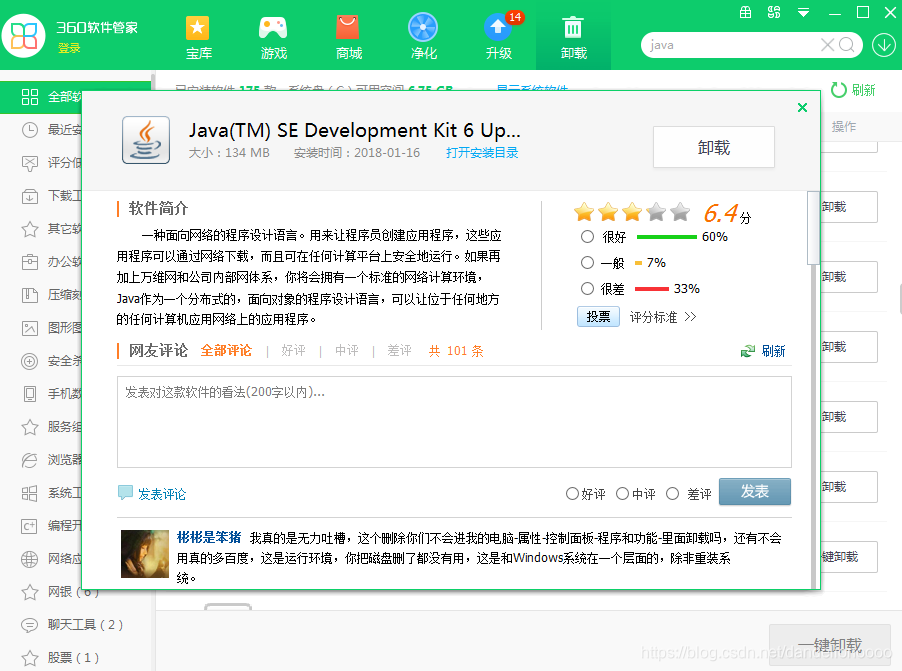Click the 一键卸载 button at bottom

pos(830,645)
